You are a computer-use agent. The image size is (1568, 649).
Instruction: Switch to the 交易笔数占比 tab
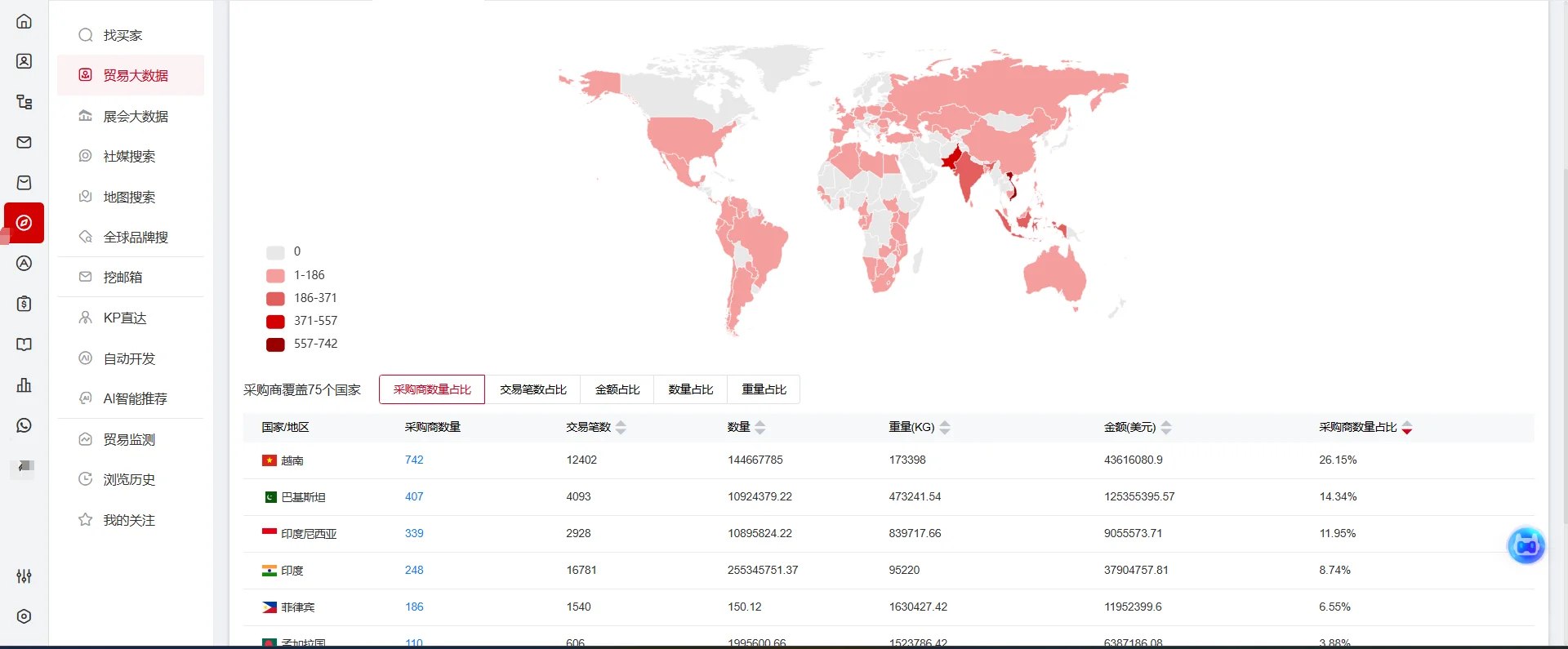(x=533, y=389)
